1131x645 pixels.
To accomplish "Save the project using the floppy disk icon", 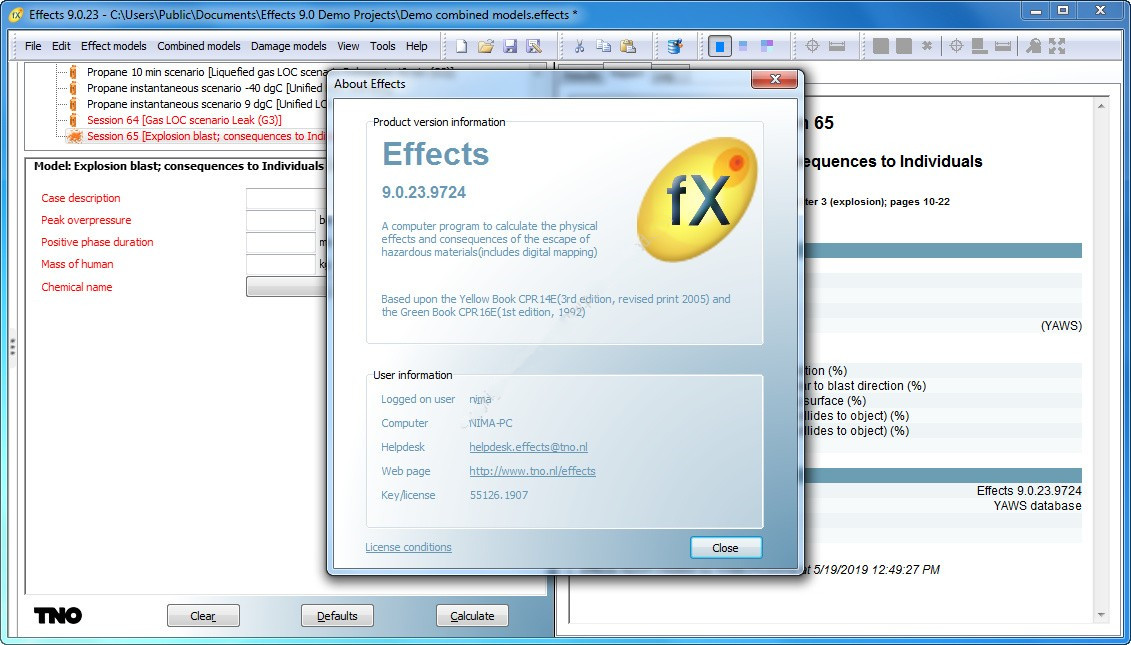I will (x=510, y=46).
